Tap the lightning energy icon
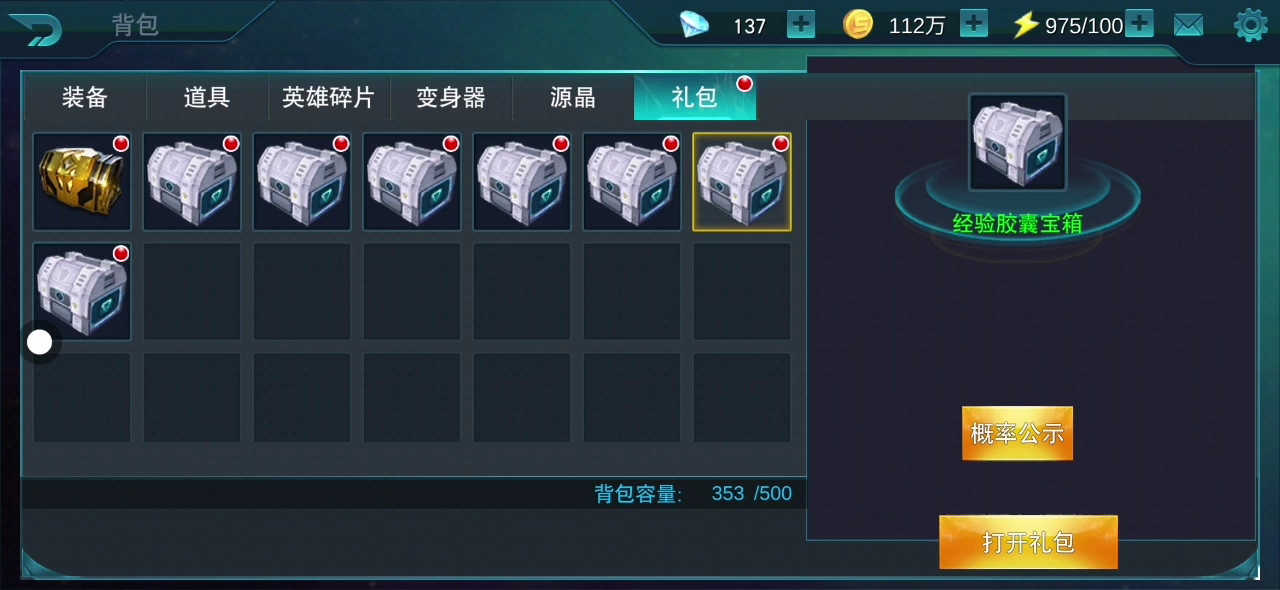Viewport: 1280px width, 590px height. [x=1025, y=25]
